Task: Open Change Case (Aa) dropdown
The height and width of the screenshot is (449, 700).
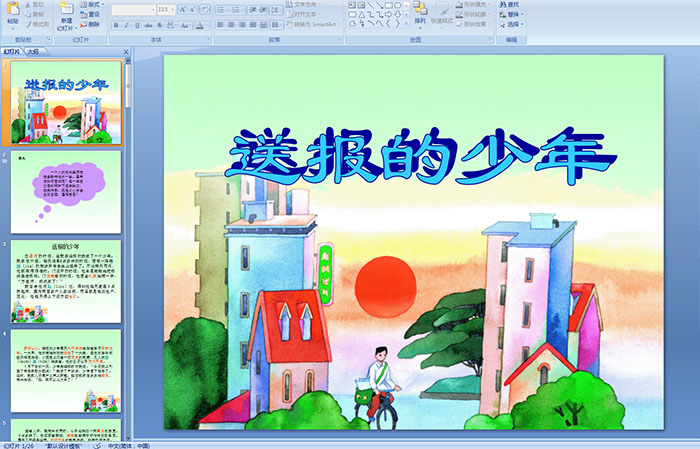Action: 185,25
